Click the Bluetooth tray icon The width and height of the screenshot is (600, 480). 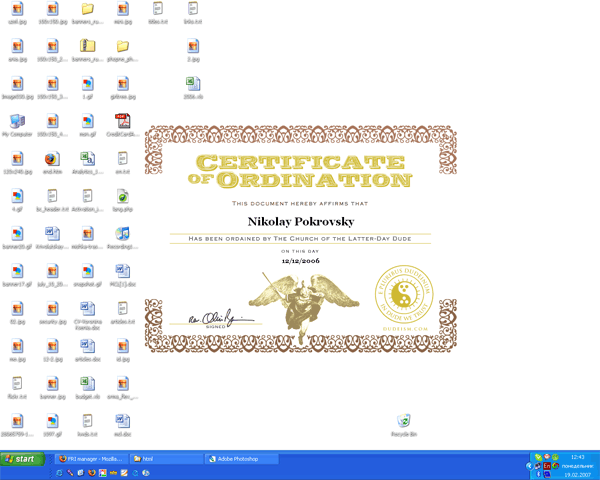(x=538, y=474)
